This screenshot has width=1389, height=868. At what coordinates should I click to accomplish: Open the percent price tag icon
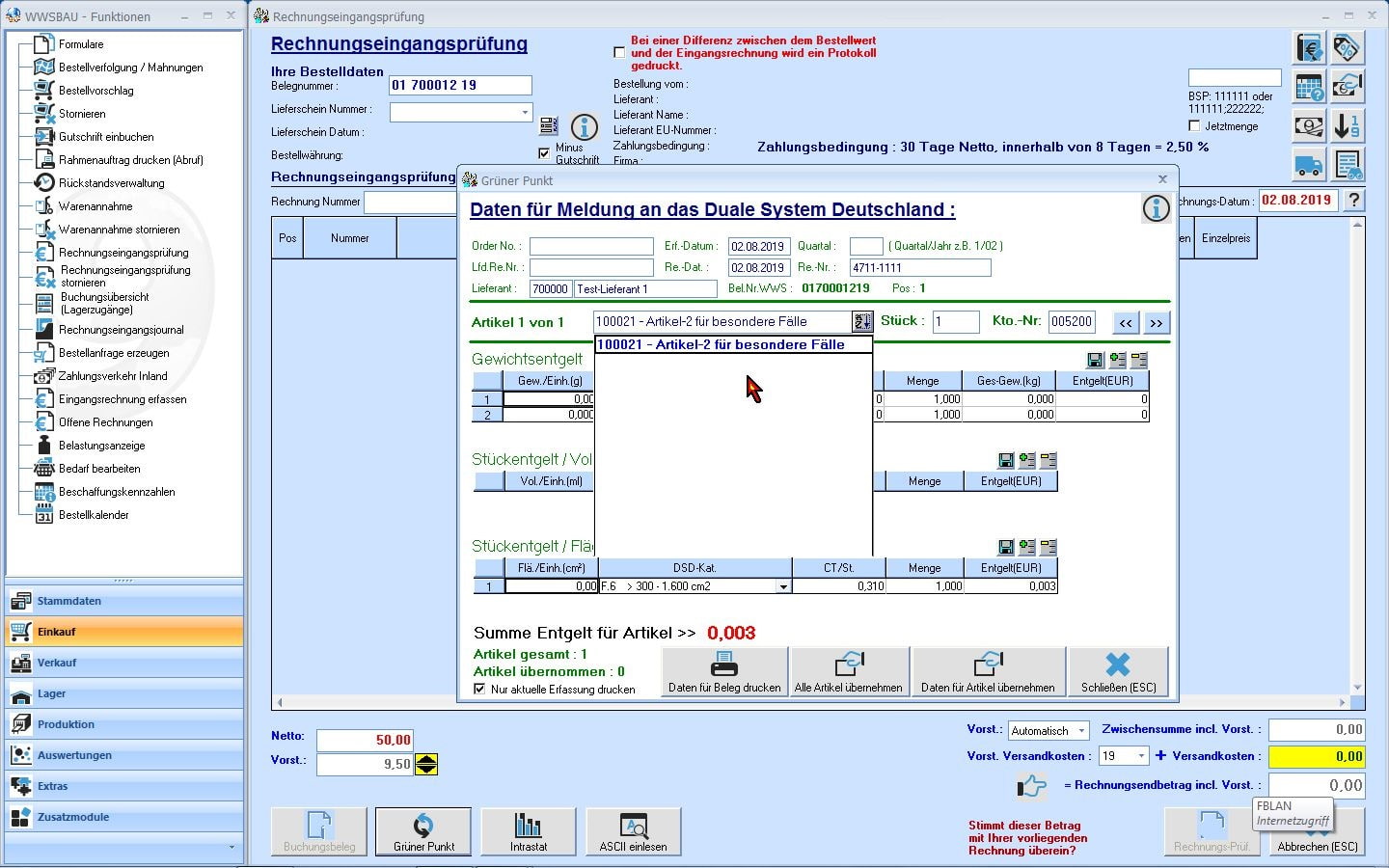1348,47
